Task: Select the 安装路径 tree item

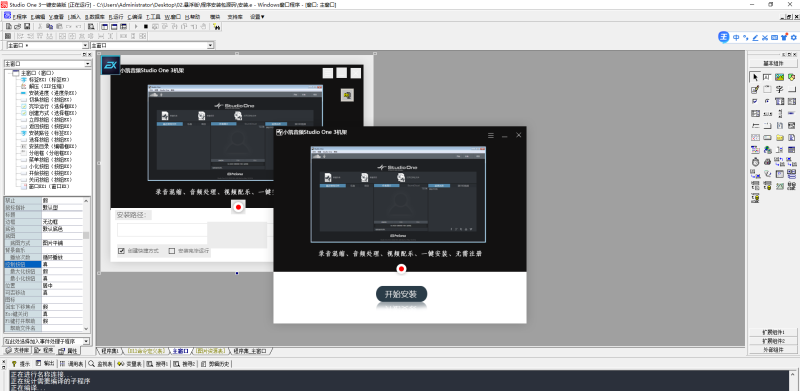Action: point(46,133)
